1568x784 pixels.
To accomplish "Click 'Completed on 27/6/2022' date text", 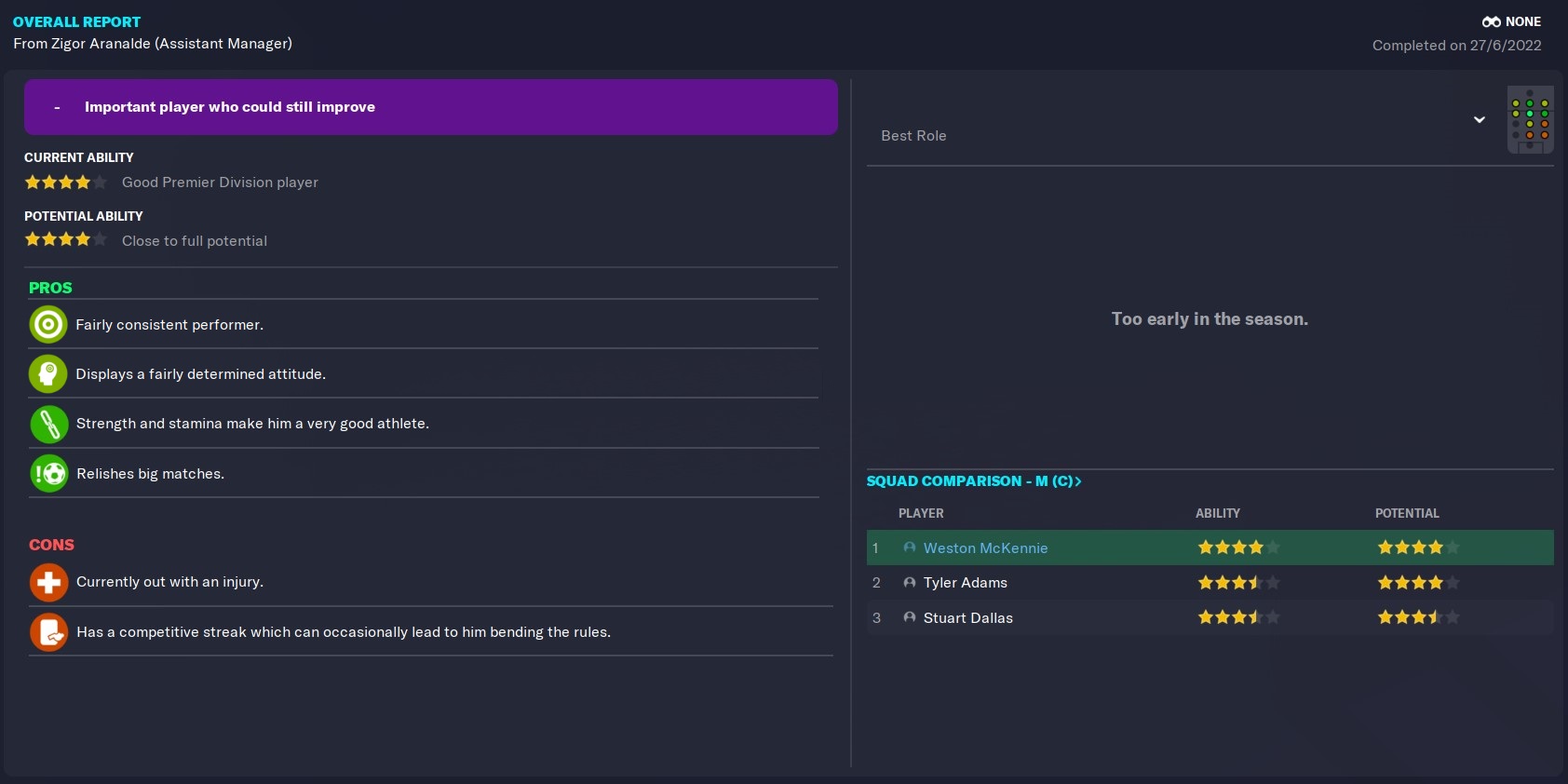I will click(1456, 45).
